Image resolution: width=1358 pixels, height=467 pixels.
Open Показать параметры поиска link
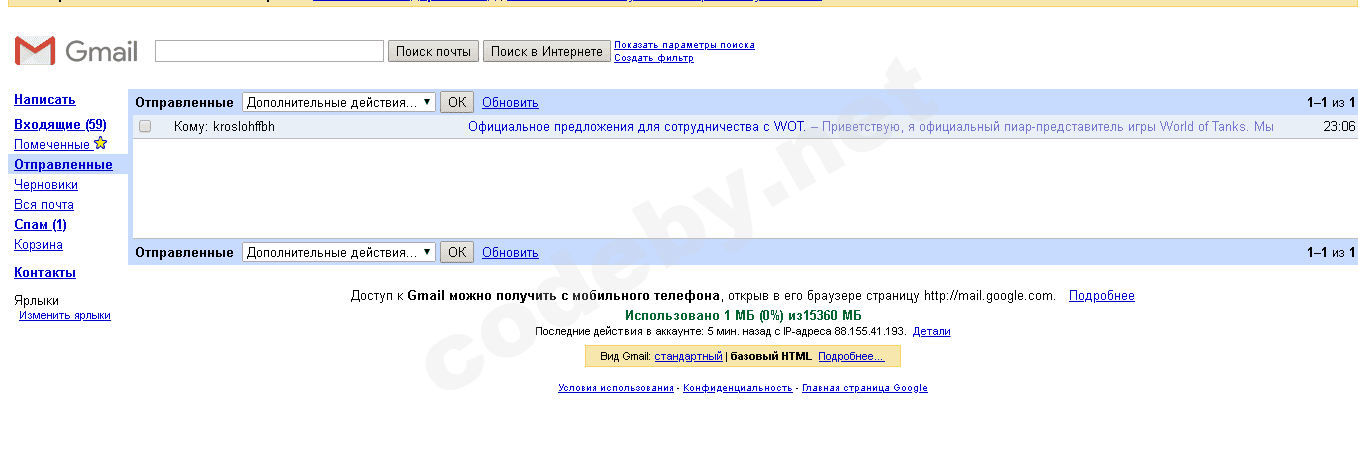coord(684,45)
